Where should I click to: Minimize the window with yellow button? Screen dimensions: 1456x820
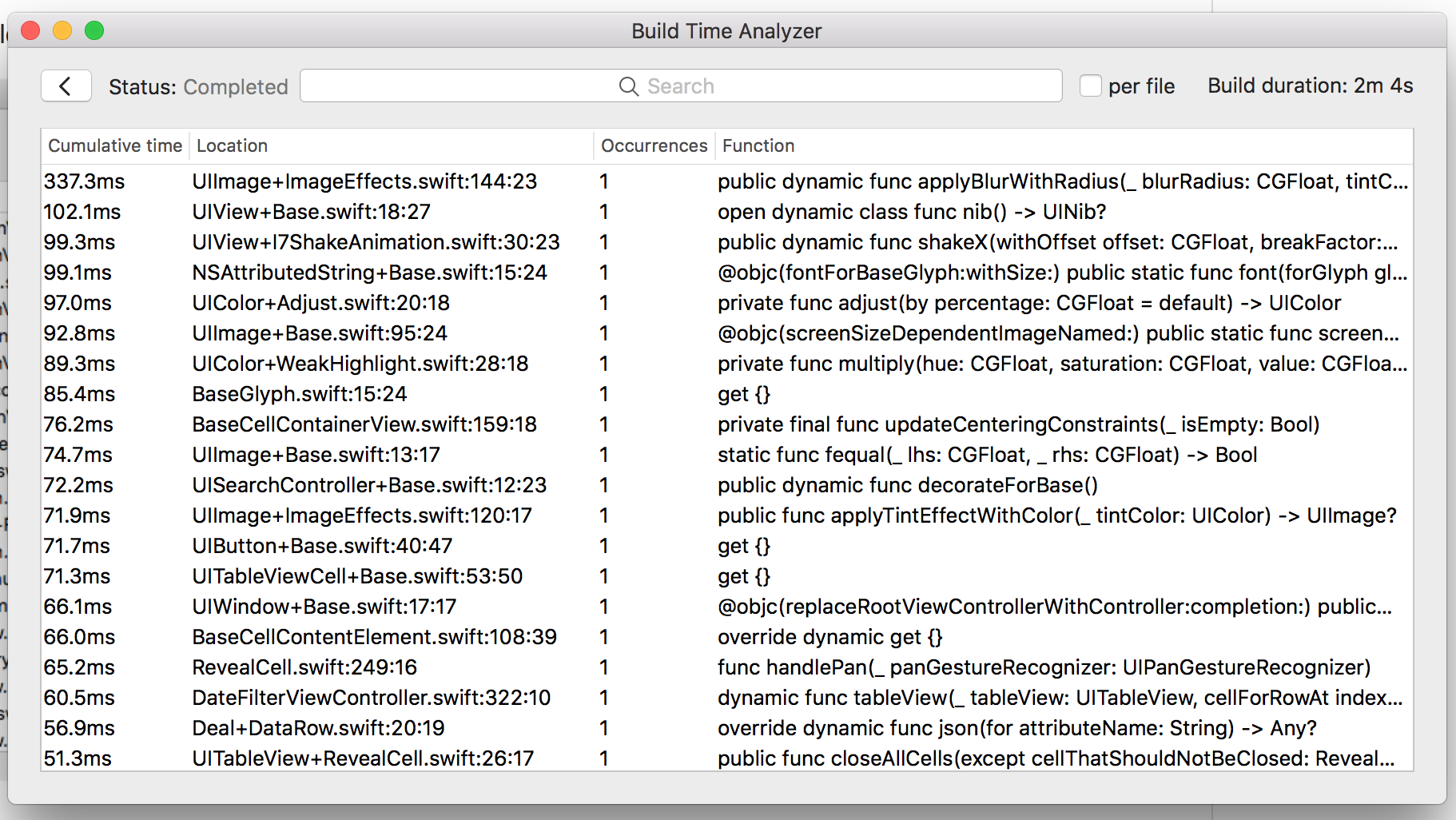coord(62,31)
